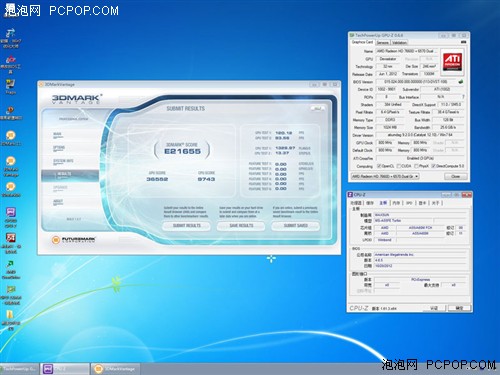500x375 pixels.
Task: Click the 确定 button in CPU-Z
Action: point(459,308)
